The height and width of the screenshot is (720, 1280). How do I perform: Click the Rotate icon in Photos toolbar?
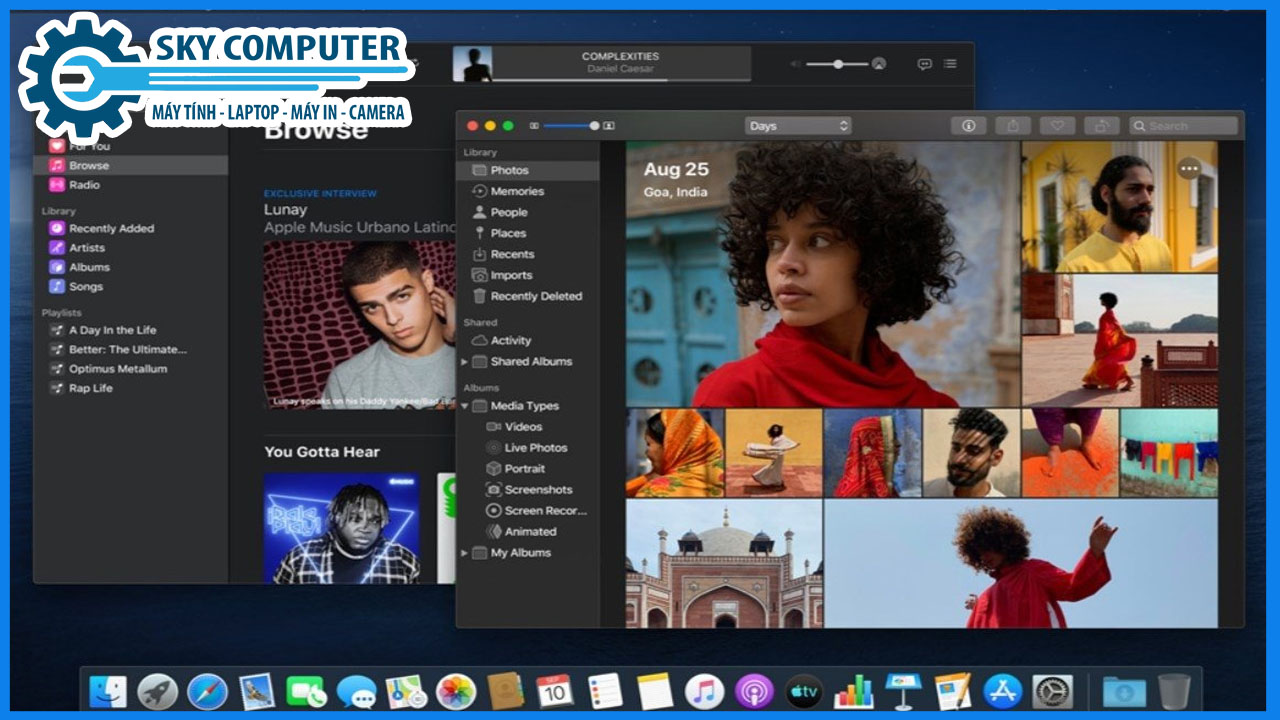(1101, 126)
